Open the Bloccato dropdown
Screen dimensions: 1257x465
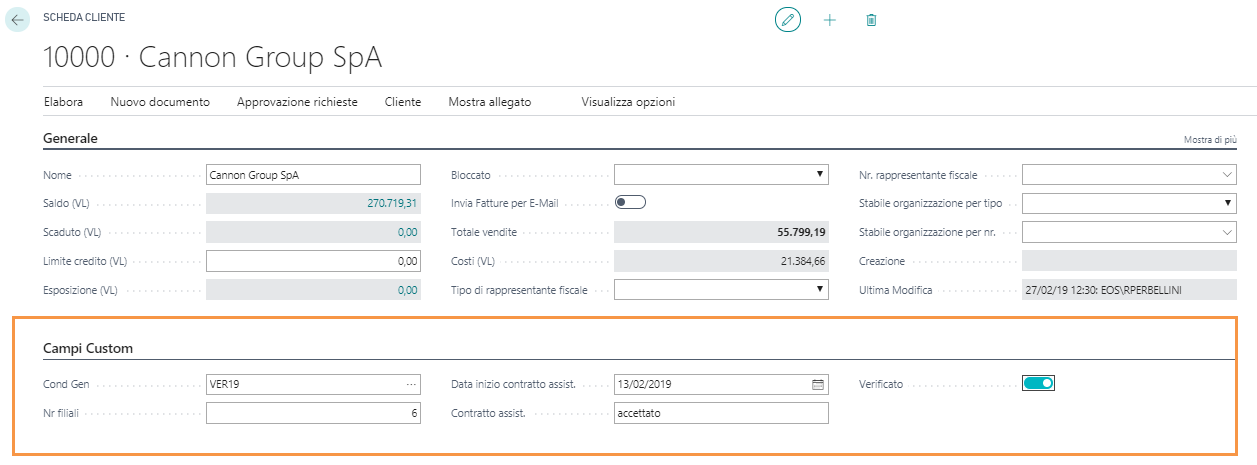point(819,175)
